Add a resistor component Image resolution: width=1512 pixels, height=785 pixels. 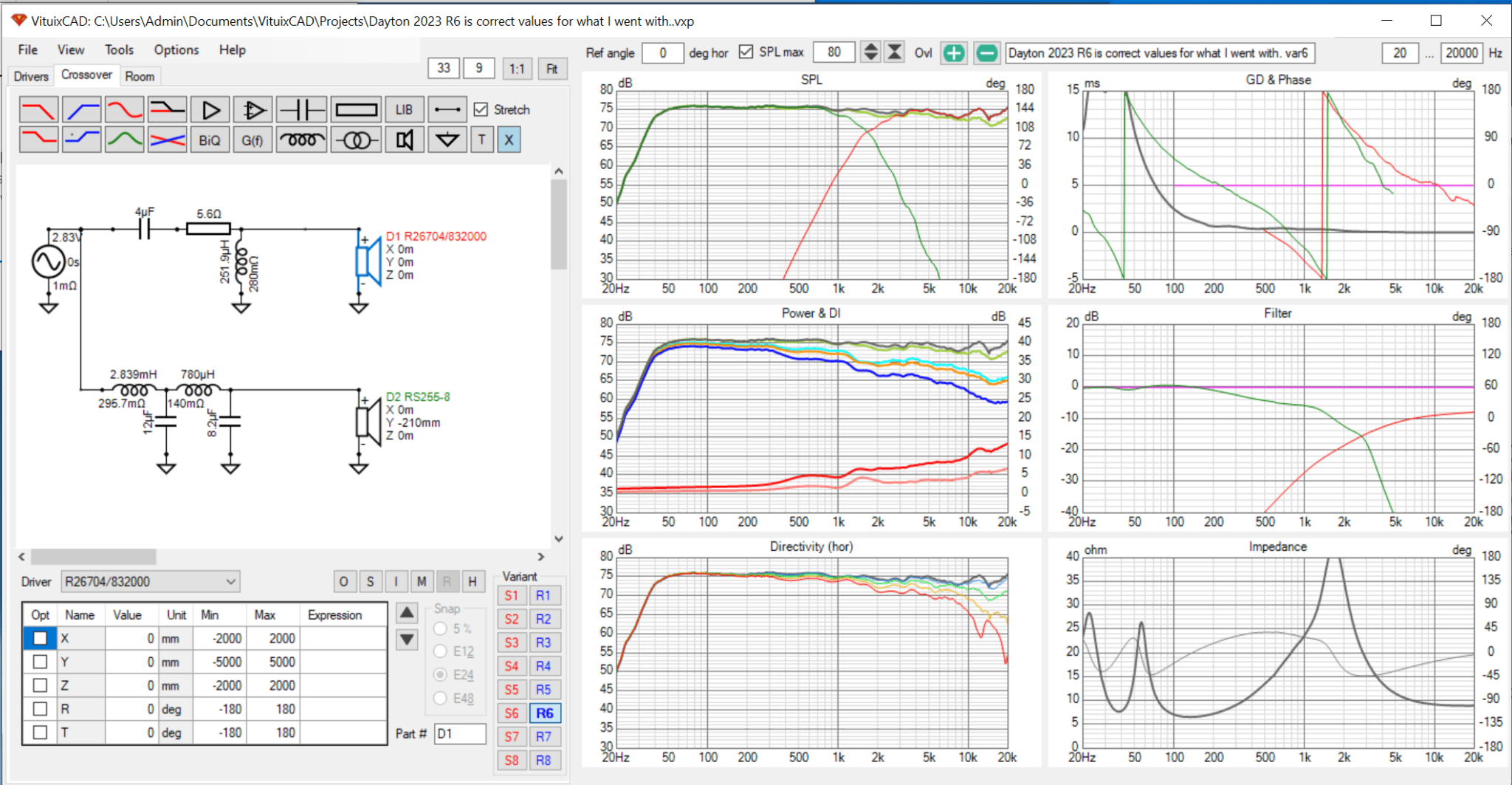point(356,110)
